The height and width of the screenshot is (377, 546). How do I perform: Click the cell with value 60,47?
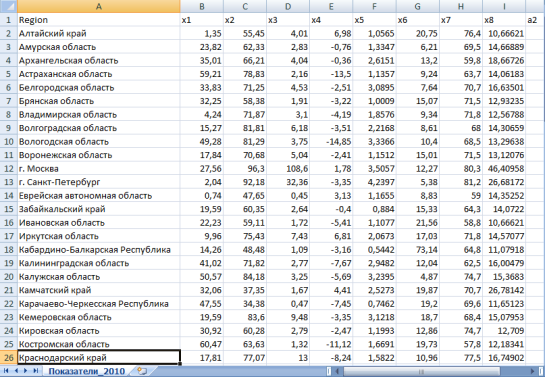point(202,344)
